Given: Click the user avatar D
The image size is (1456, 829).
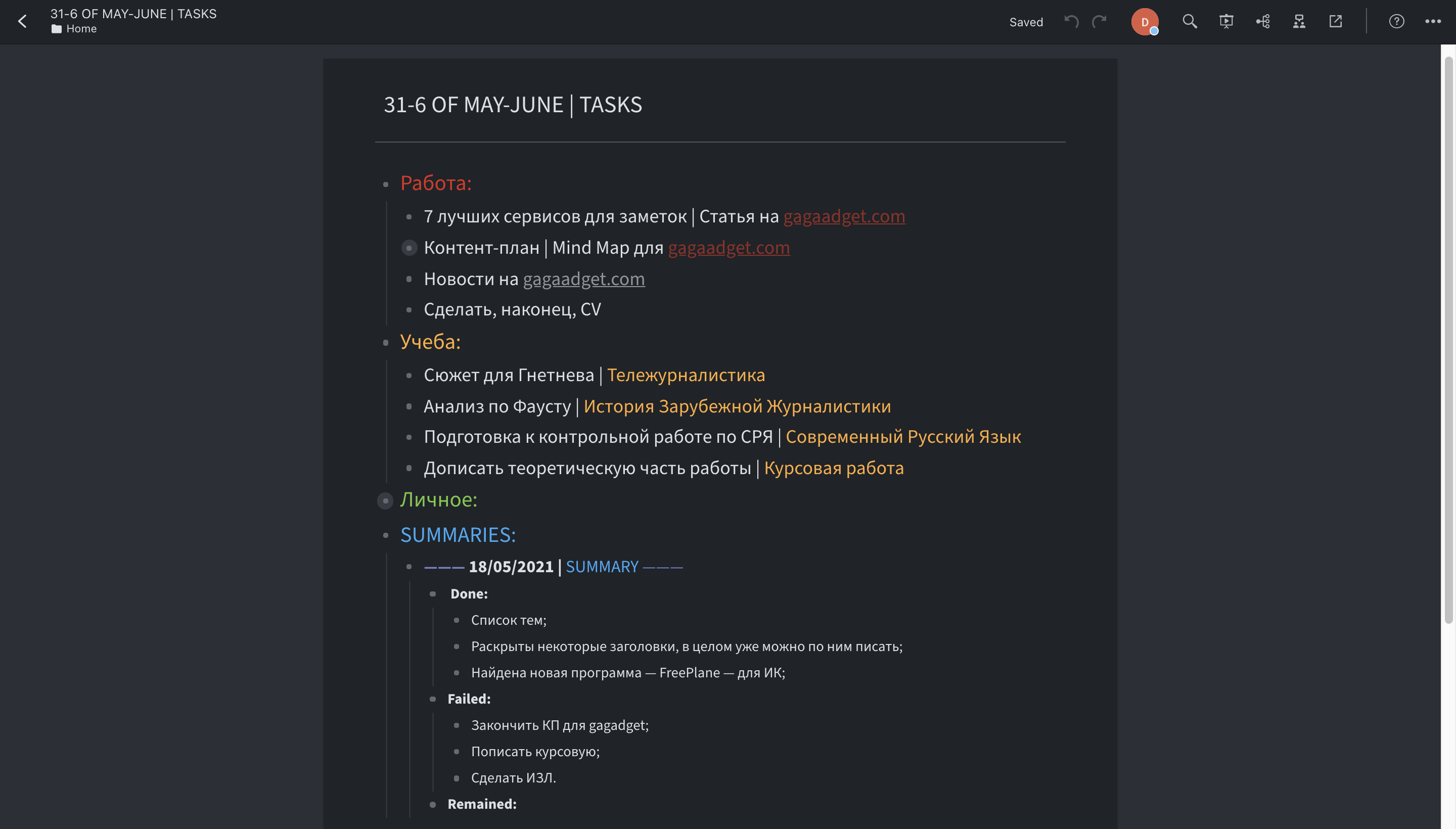Looking at the screenshot, I should [x=1144, y=22].
